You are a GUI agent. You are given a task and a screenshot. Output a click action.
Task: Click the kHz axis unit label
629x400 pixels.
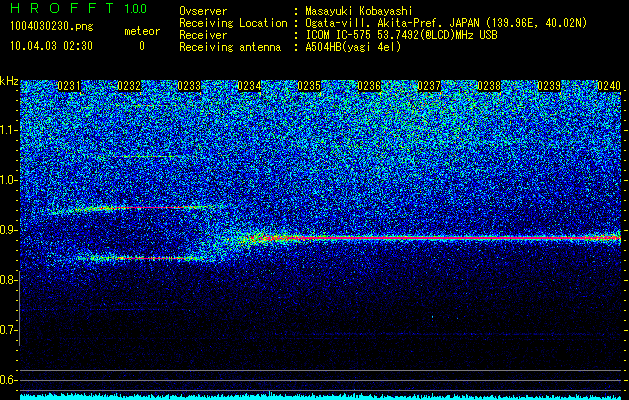point(9,82)
